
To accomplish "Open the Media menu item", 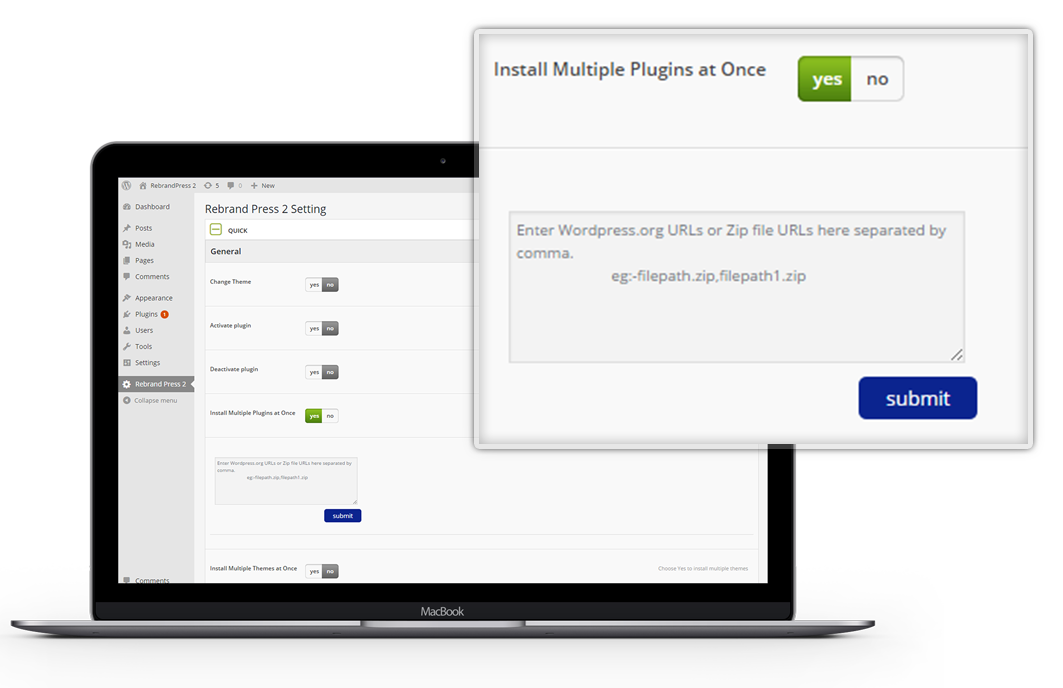I will 144,244.
